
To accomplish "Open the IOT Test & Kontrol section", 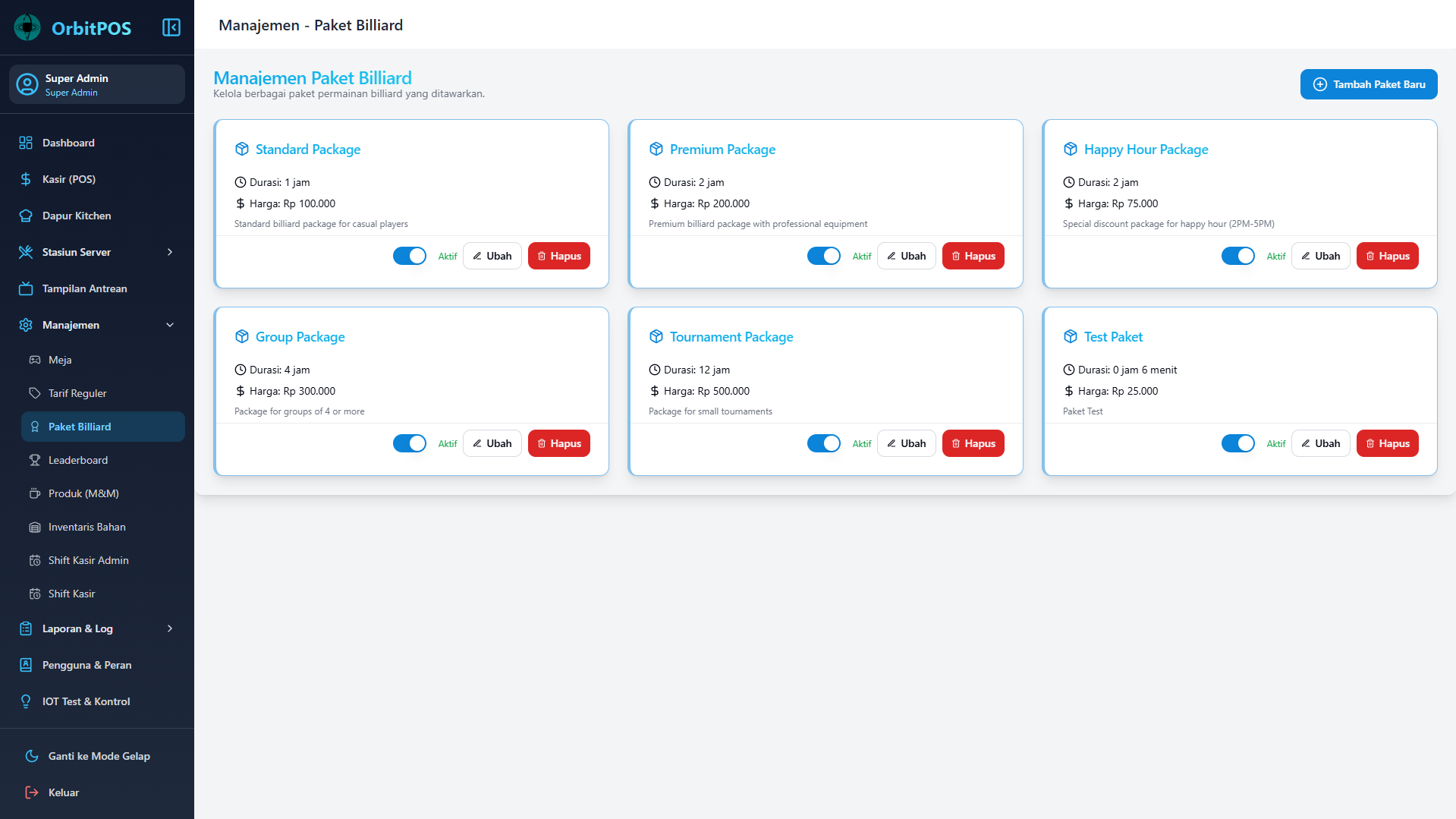I will (x=86, y=701).
